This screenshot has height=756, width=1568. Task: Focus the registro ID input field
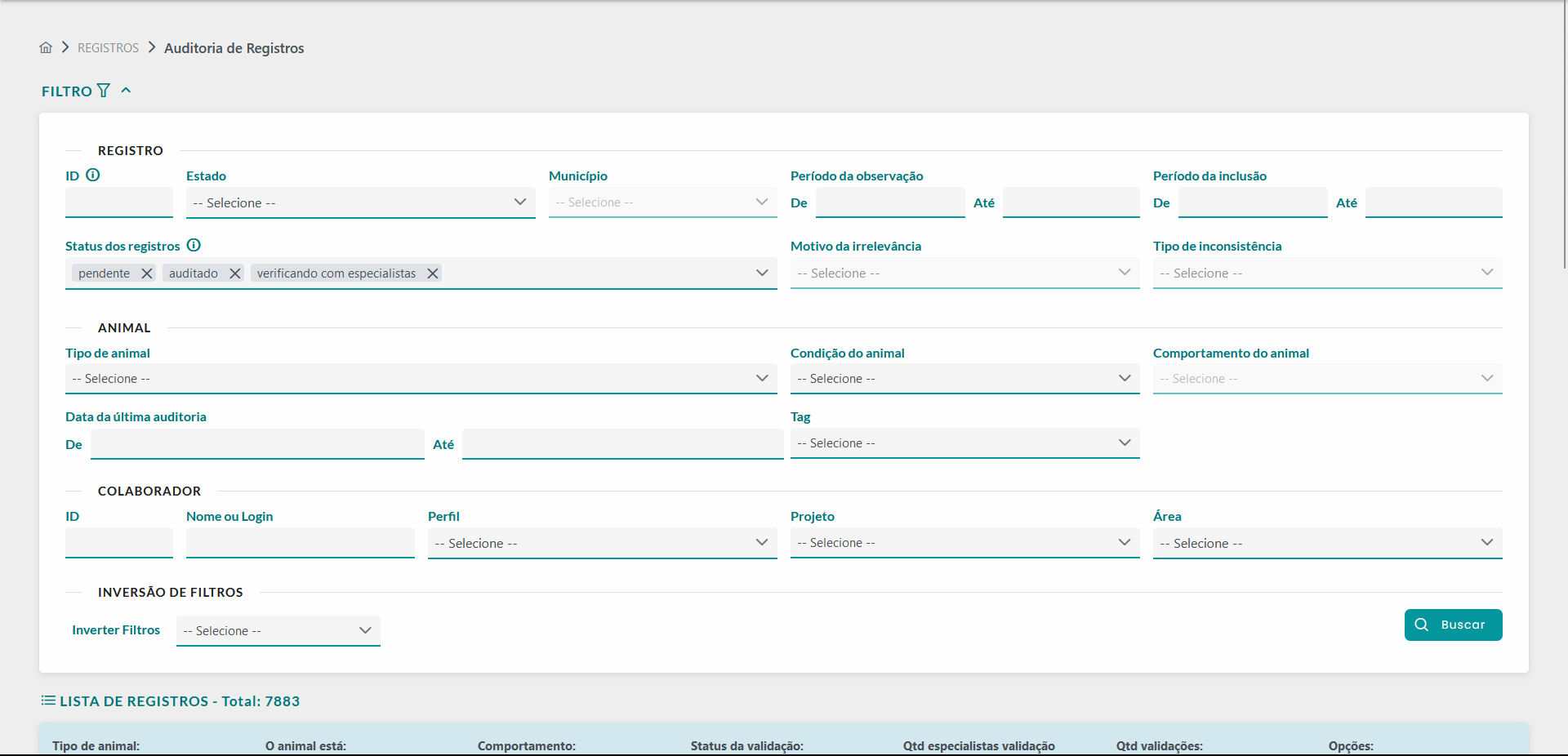click(x=119, y=202)
